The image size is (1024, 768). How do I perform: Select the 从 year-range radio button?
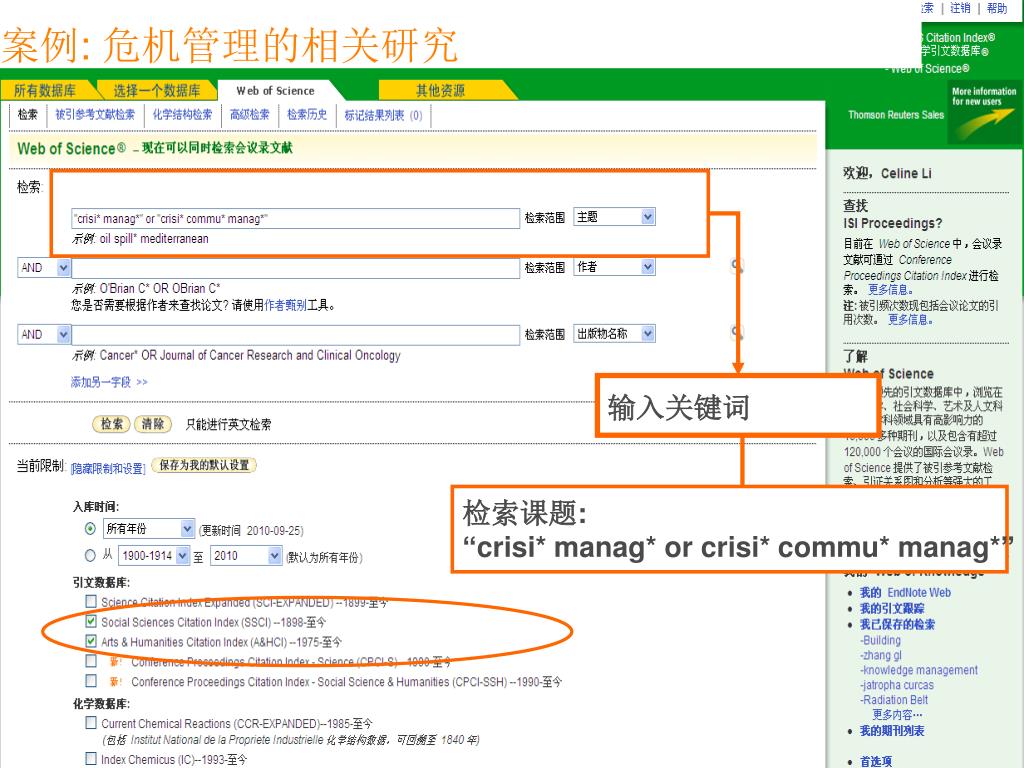(90, 556)
